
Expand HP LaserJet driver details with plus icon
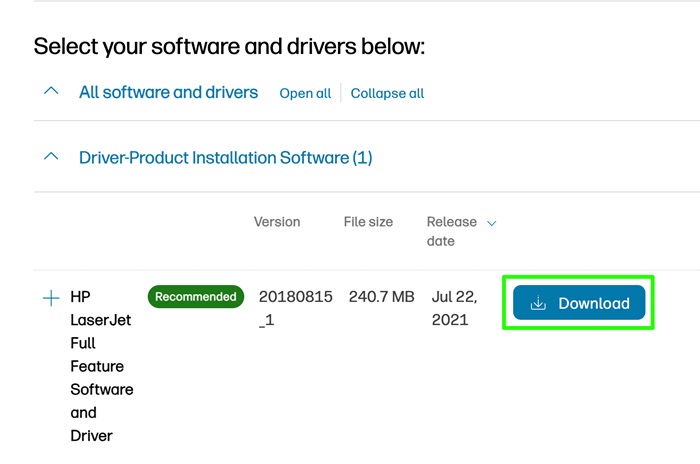pos(51,298)
